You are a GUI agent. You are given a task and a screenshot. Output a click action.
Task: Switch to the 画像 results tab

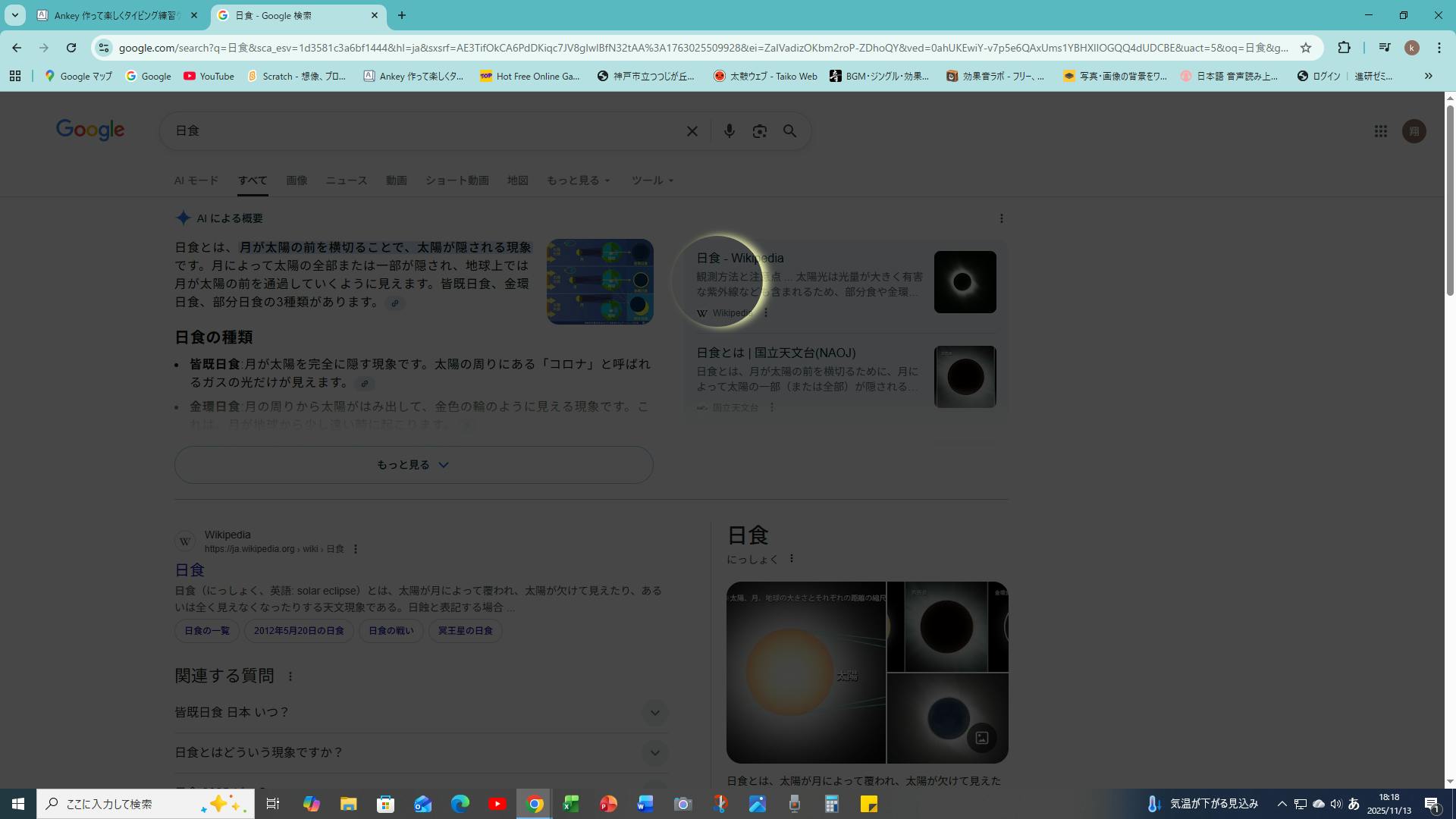[x=297, y=180]
